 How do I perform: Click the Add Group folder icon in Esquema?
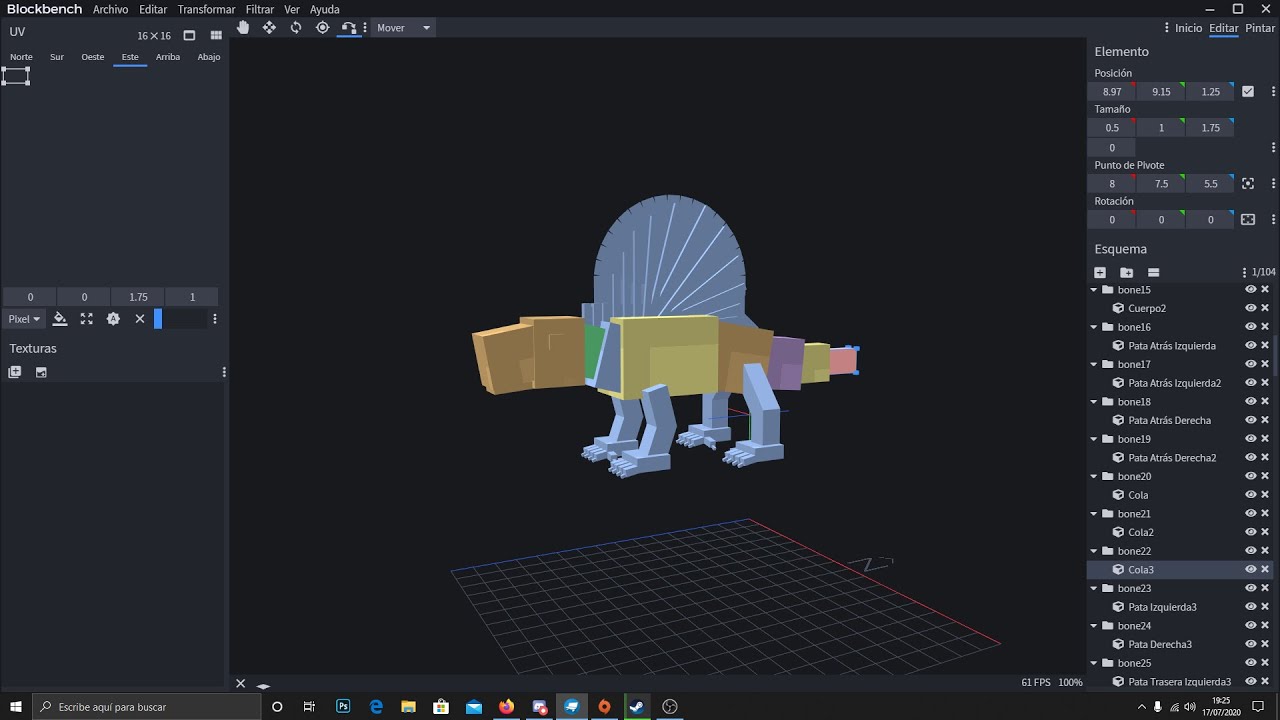click(x=1126, y=272)
